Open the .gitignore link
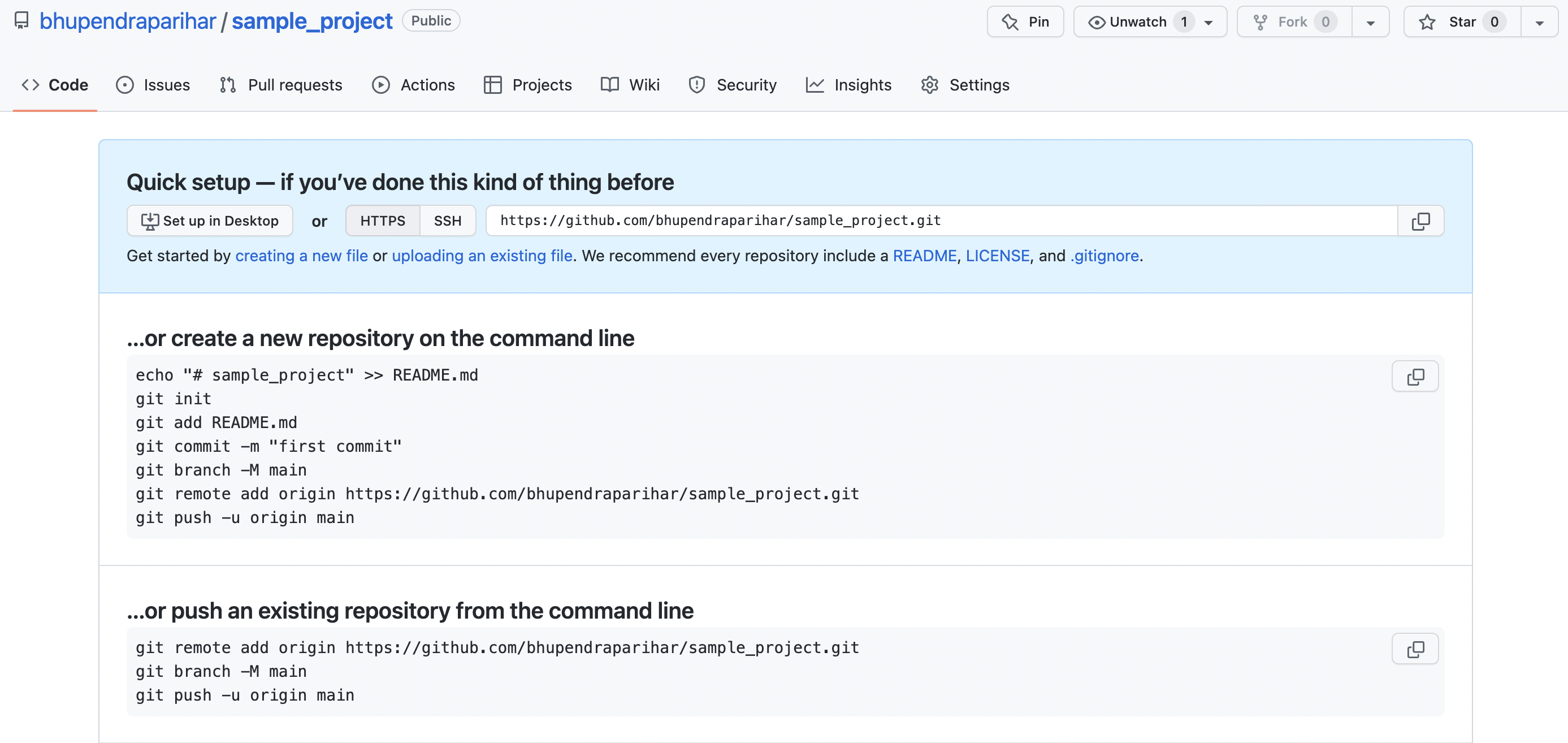 (x=1104, y=256)
